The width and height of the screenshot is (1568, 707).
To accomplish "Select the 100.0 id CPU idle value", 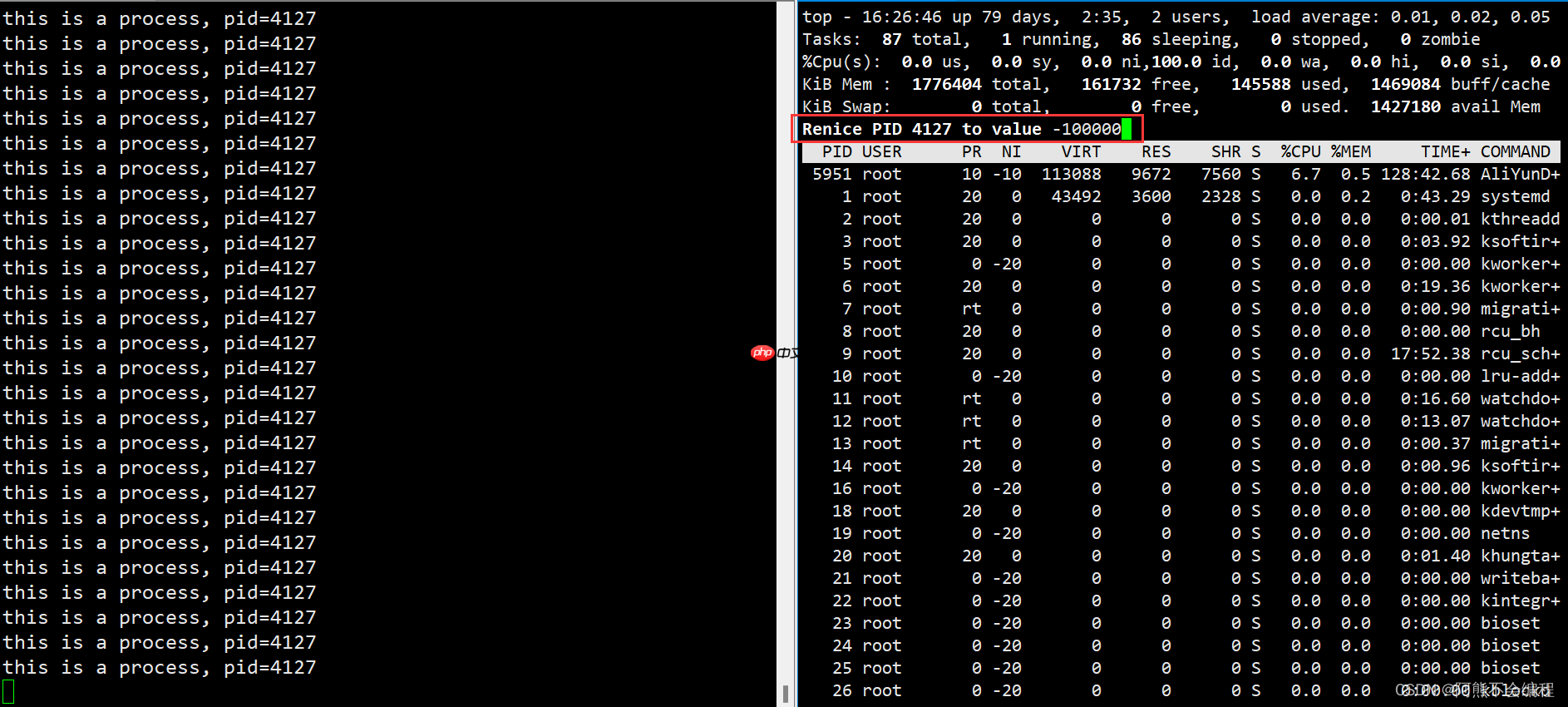I will [x=1191, y=62].
